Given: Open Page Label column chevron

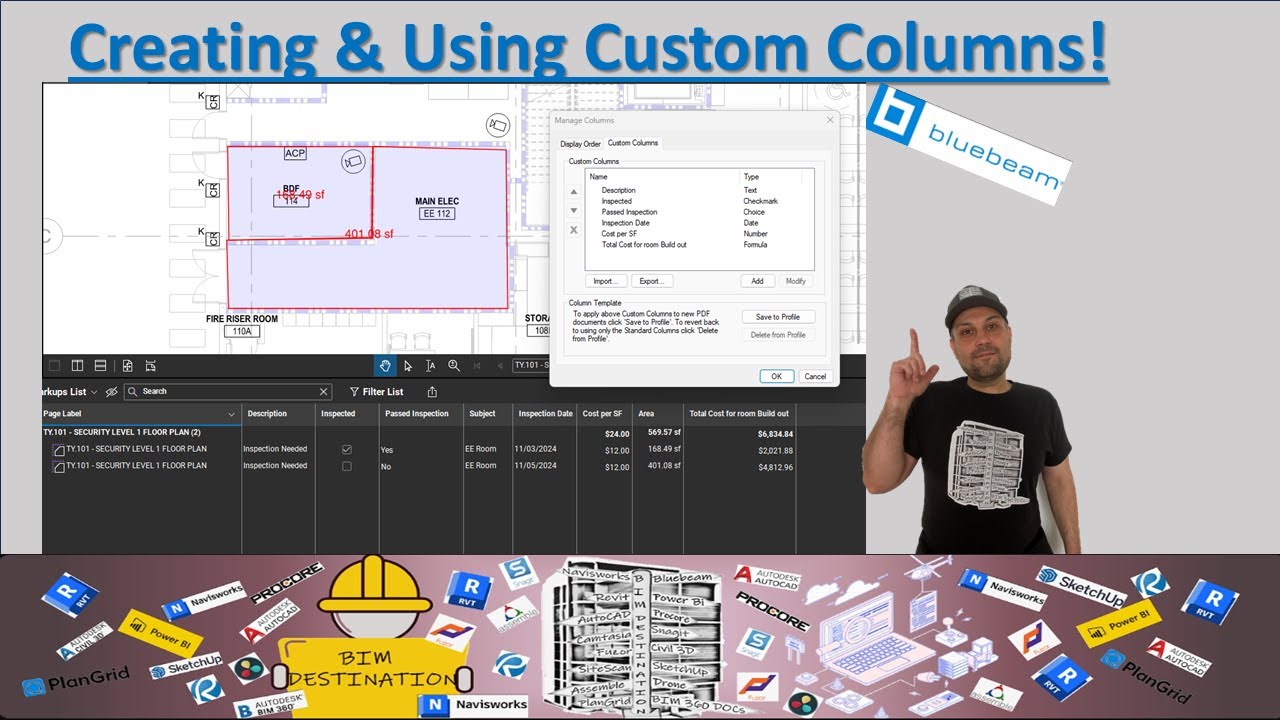Looking at the screenshot, I should click(232, 414).
